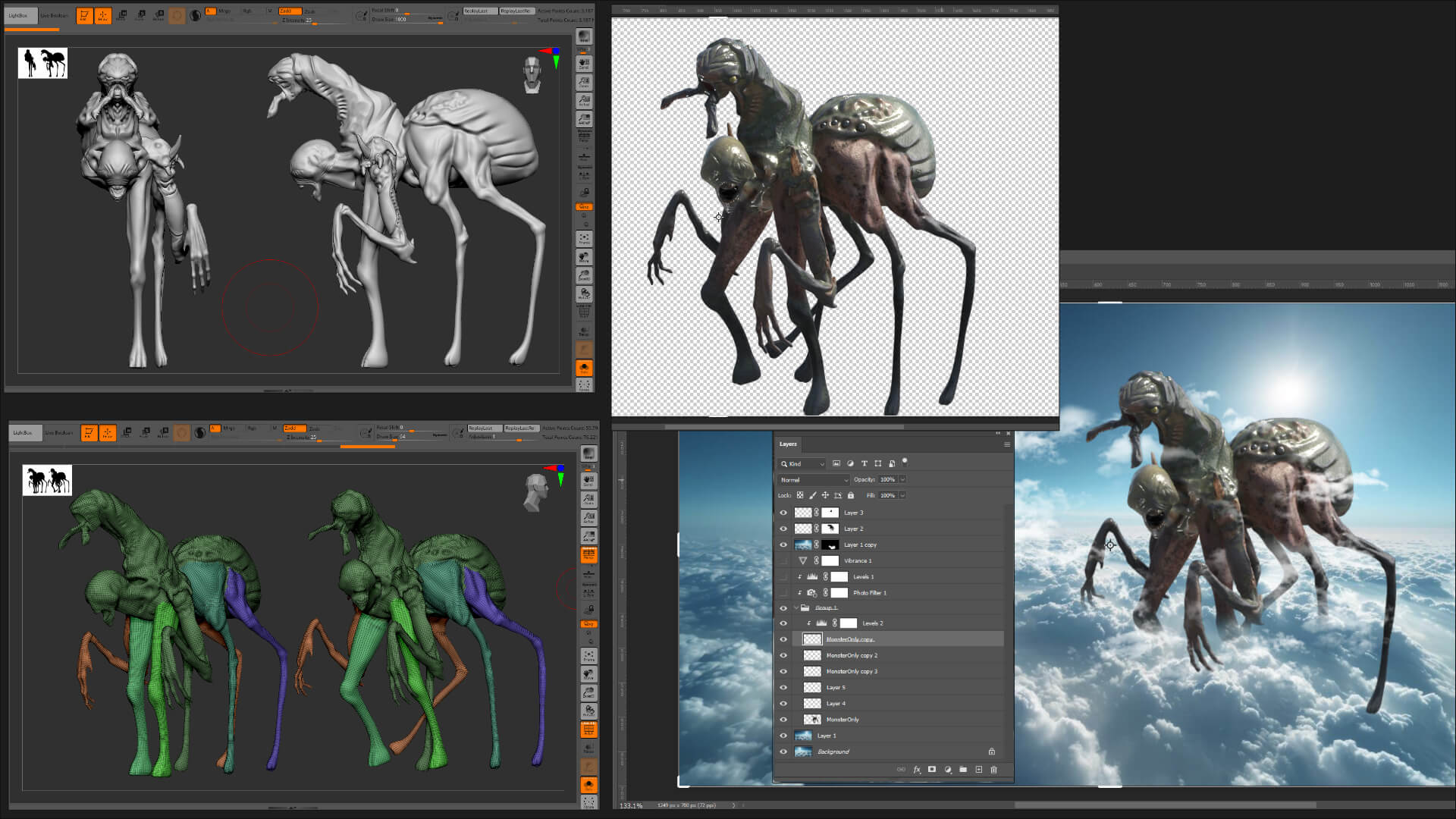Select the Photo Filter 1 layer
The width and height of the screenshot is (1456, 819).
[x=897, y=593]
